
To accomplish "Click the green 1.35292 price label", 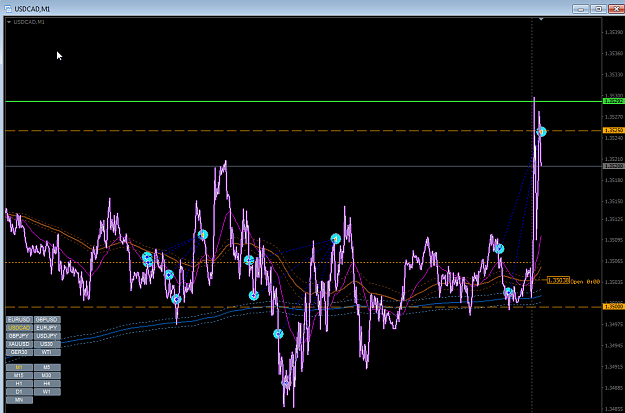I will tap(614, 101).
